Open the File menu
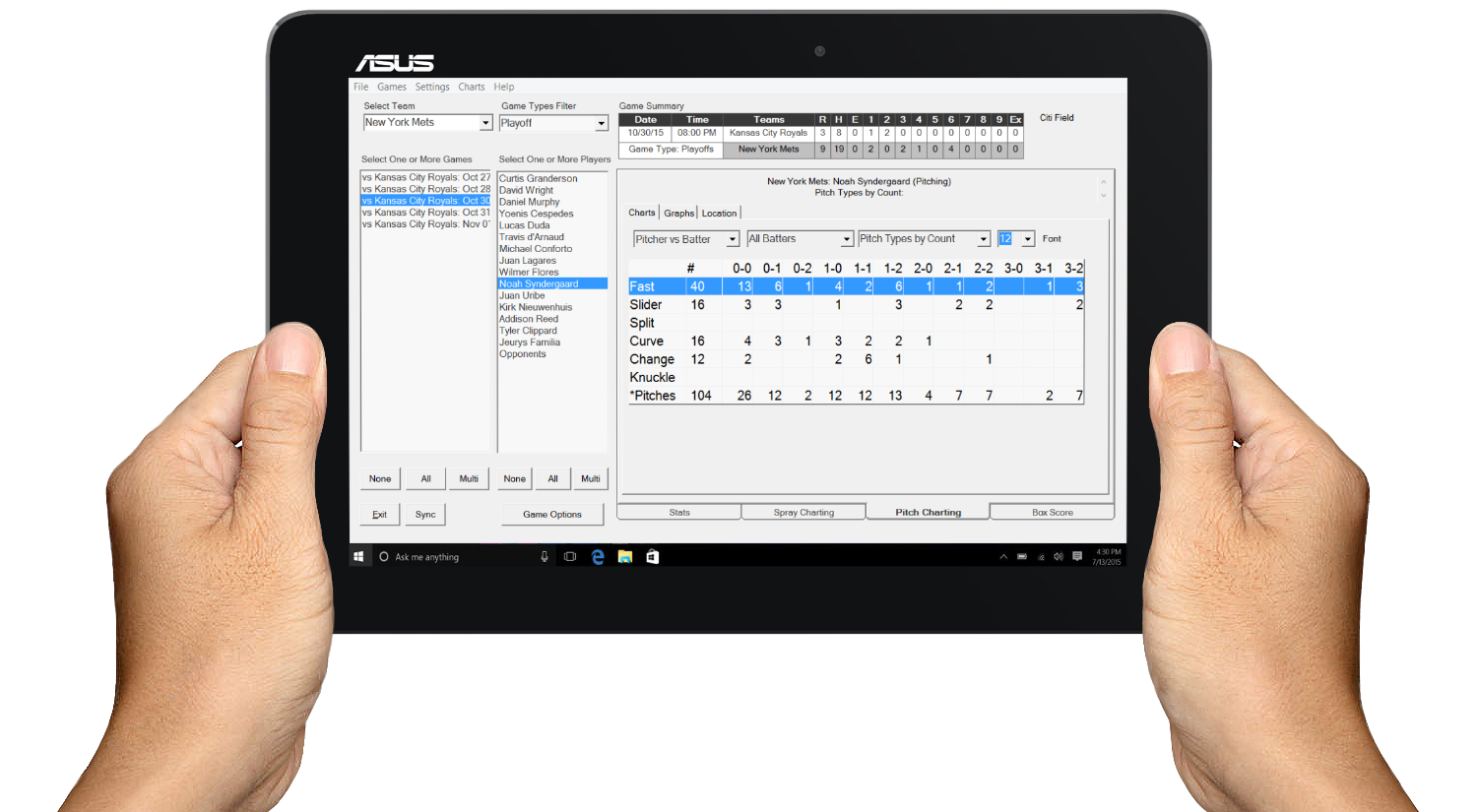 [361, 87]
